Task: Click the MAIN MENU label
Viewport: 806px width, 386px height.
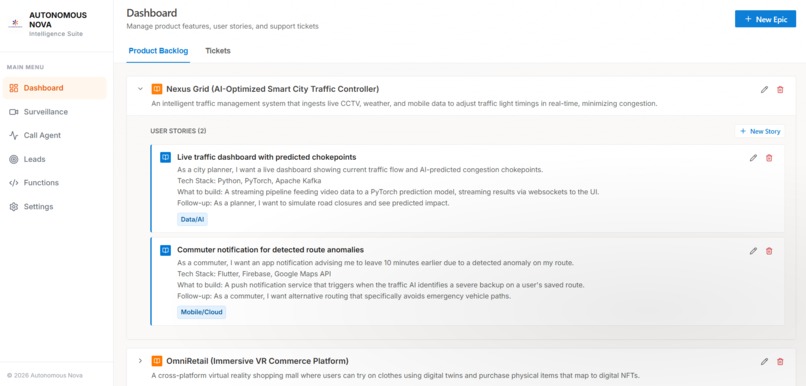Action: click(25, 67)
